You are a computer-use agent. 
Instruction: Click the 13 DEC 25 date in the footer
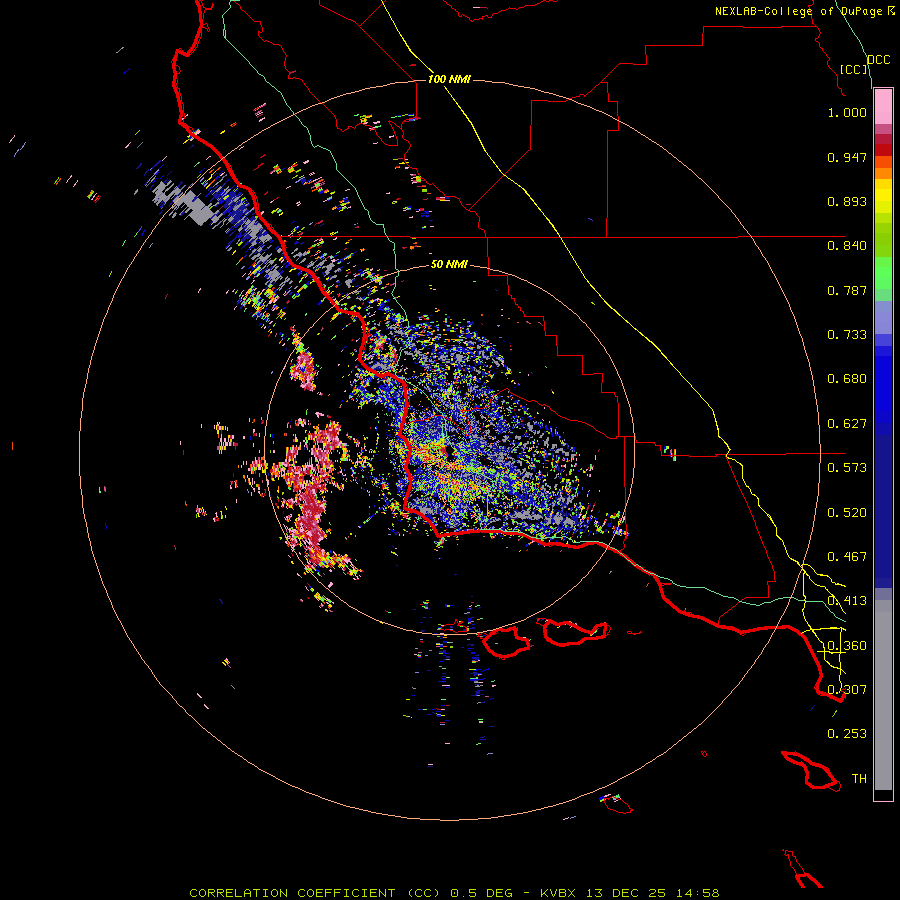coord(626,893)
